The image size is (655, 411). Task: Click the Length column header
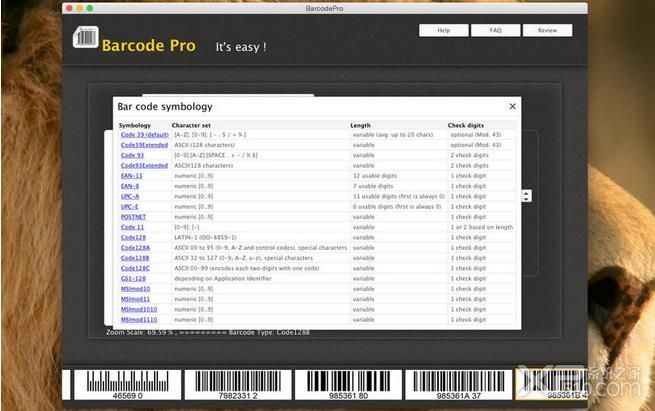360,125
